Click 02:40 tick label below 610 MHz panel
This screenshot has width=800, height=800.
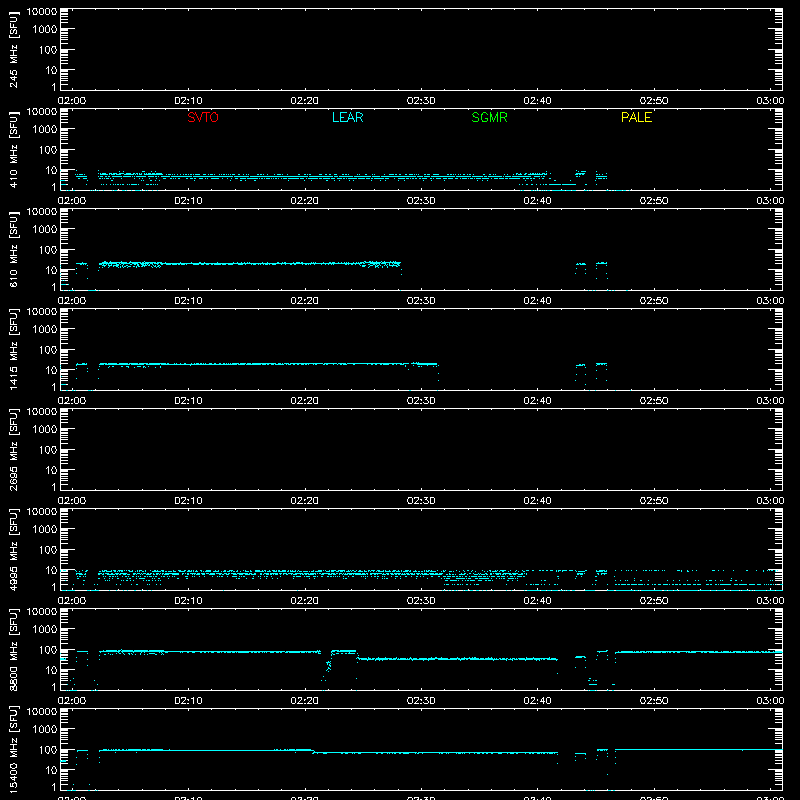(x=537, y=301)
